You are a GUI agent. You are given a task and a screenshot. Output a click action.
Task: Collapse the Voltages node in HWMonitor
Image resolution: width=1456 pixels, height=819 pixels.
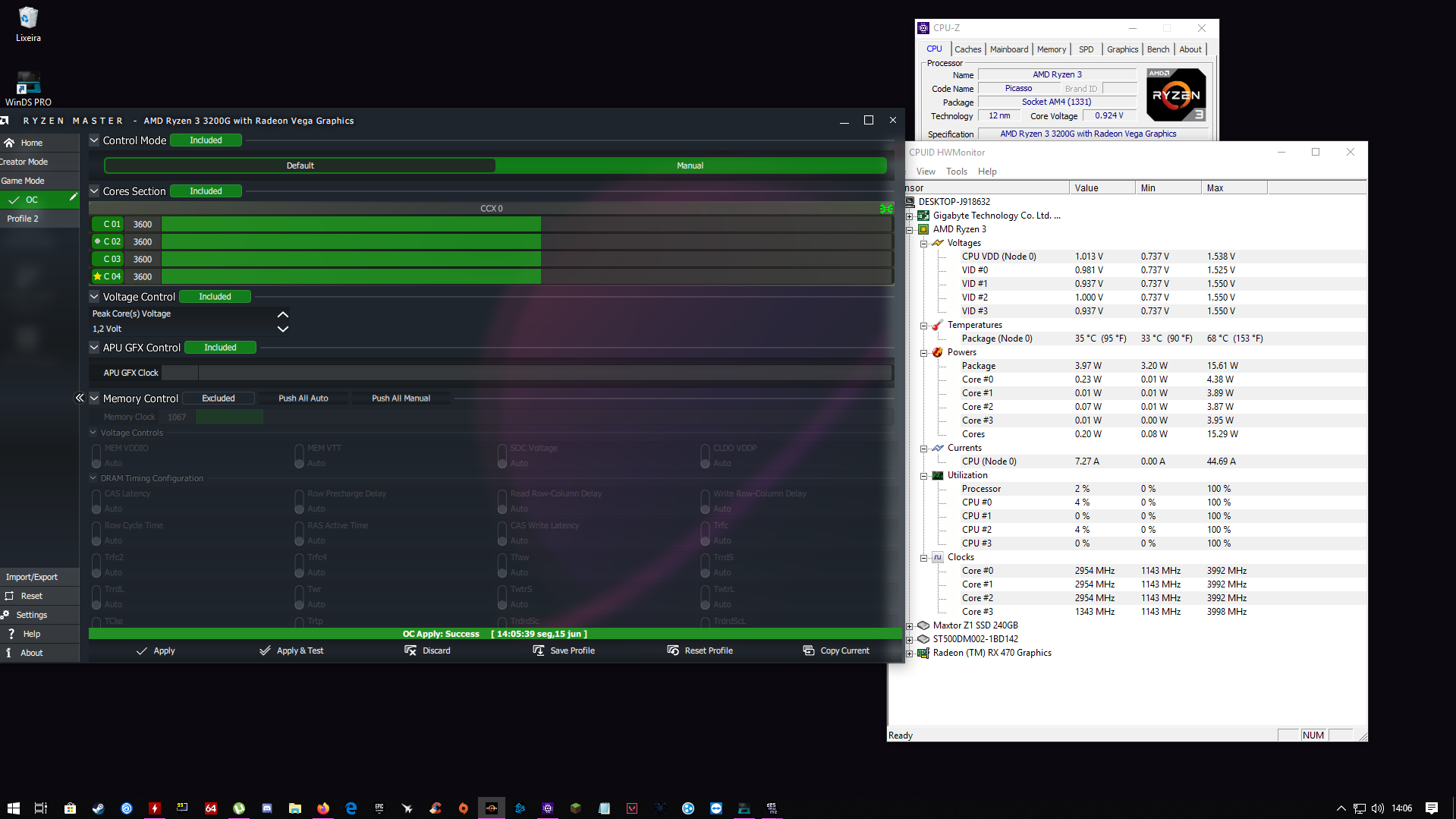[x=924, y=244]
